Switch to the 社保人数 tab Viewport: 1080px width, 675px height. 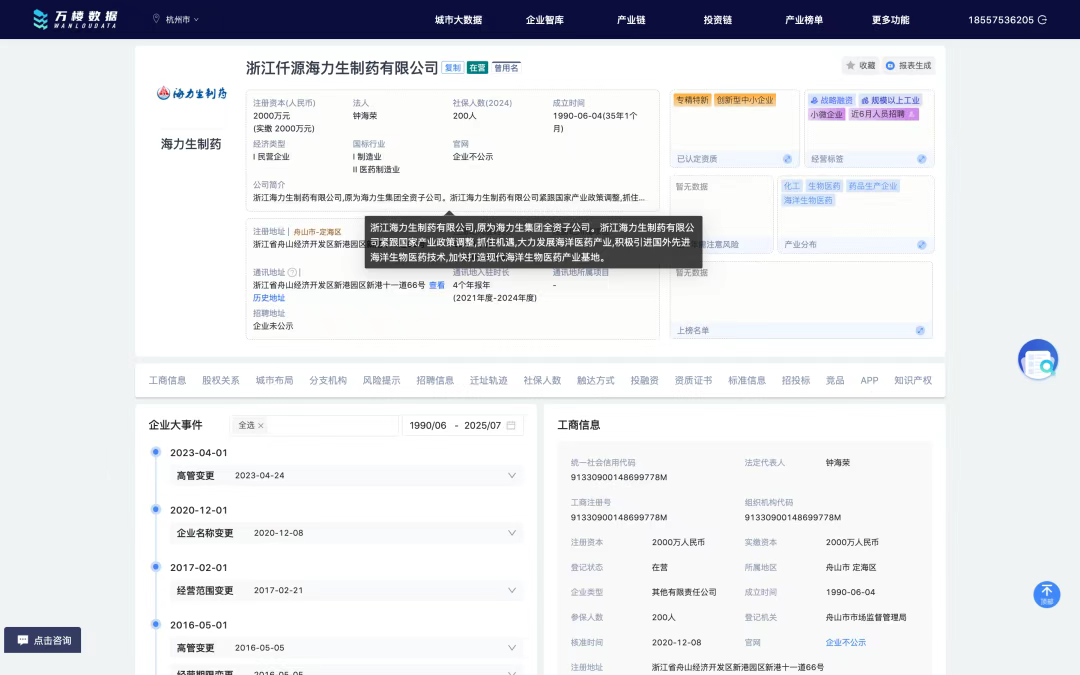coord(542,380)
